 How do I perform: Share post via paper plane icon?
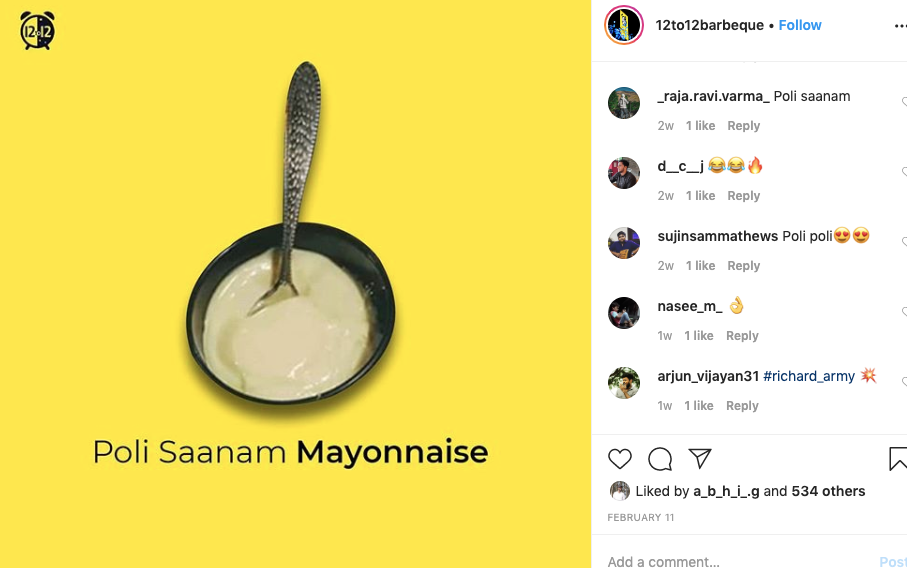(700, 459)
